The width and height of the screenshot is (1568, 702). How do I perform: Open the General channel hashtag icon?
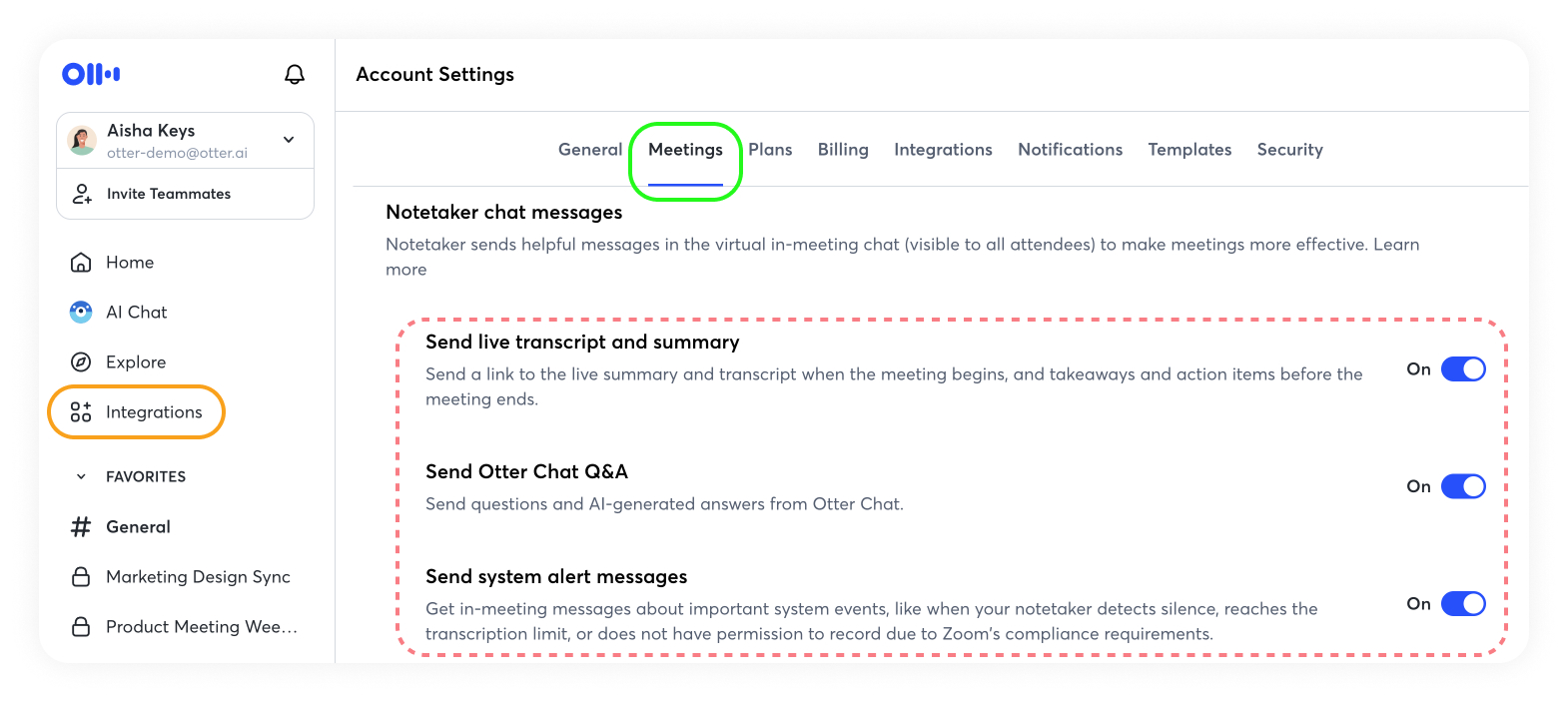point(81,527)
